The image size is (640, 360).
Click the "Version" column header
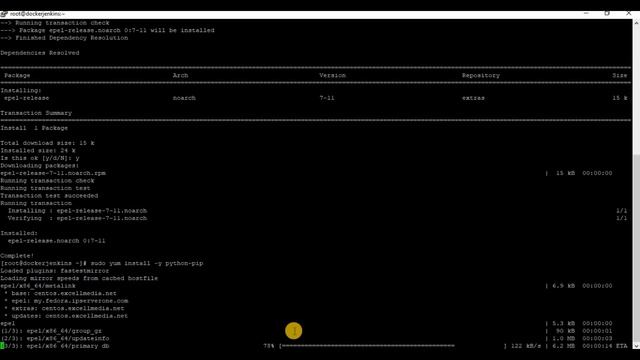click(333, 76)
